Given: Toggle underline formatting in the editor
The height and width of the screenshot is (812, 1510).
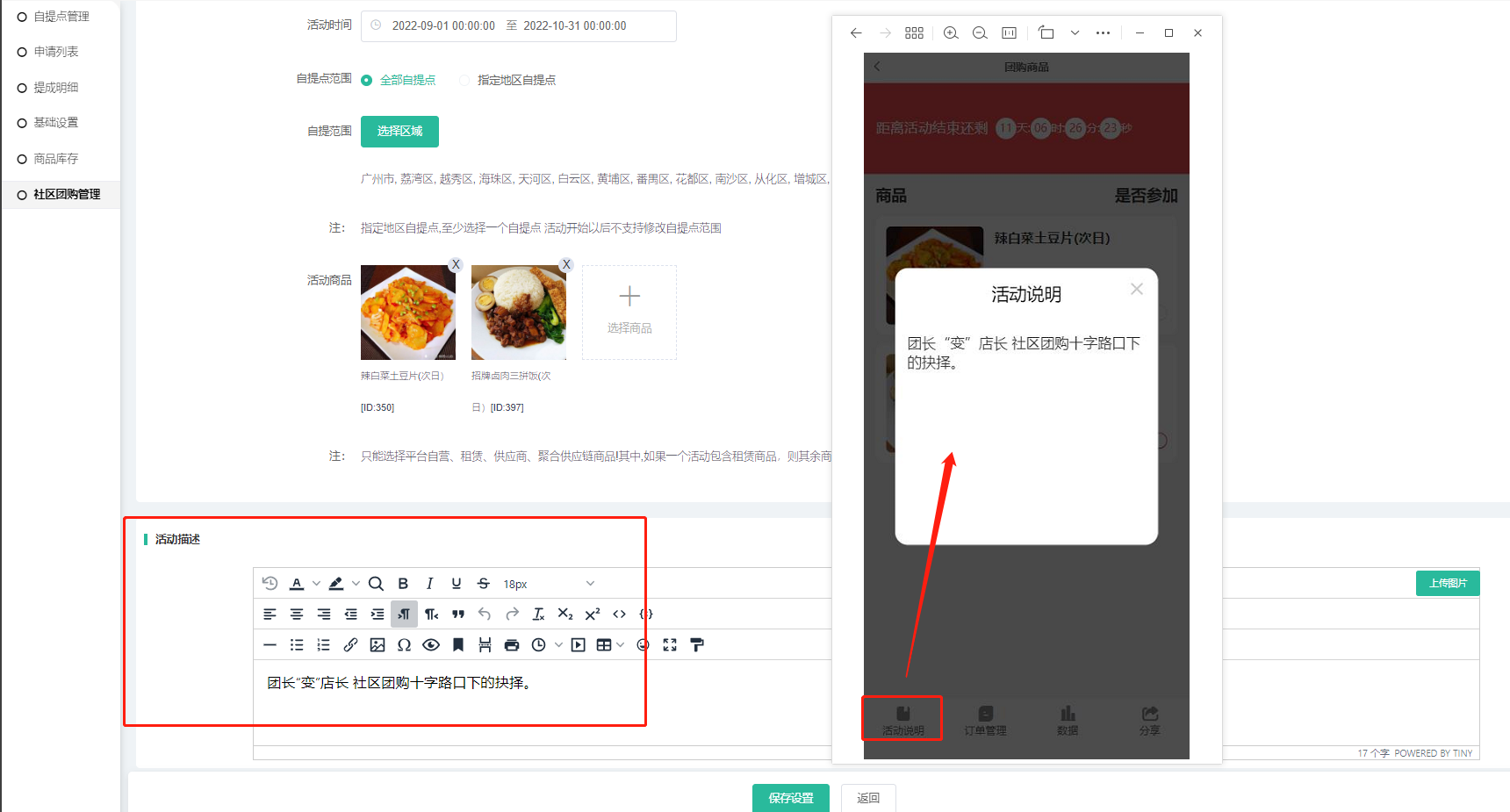Looking at the screenshot, I should click(457, 584).
